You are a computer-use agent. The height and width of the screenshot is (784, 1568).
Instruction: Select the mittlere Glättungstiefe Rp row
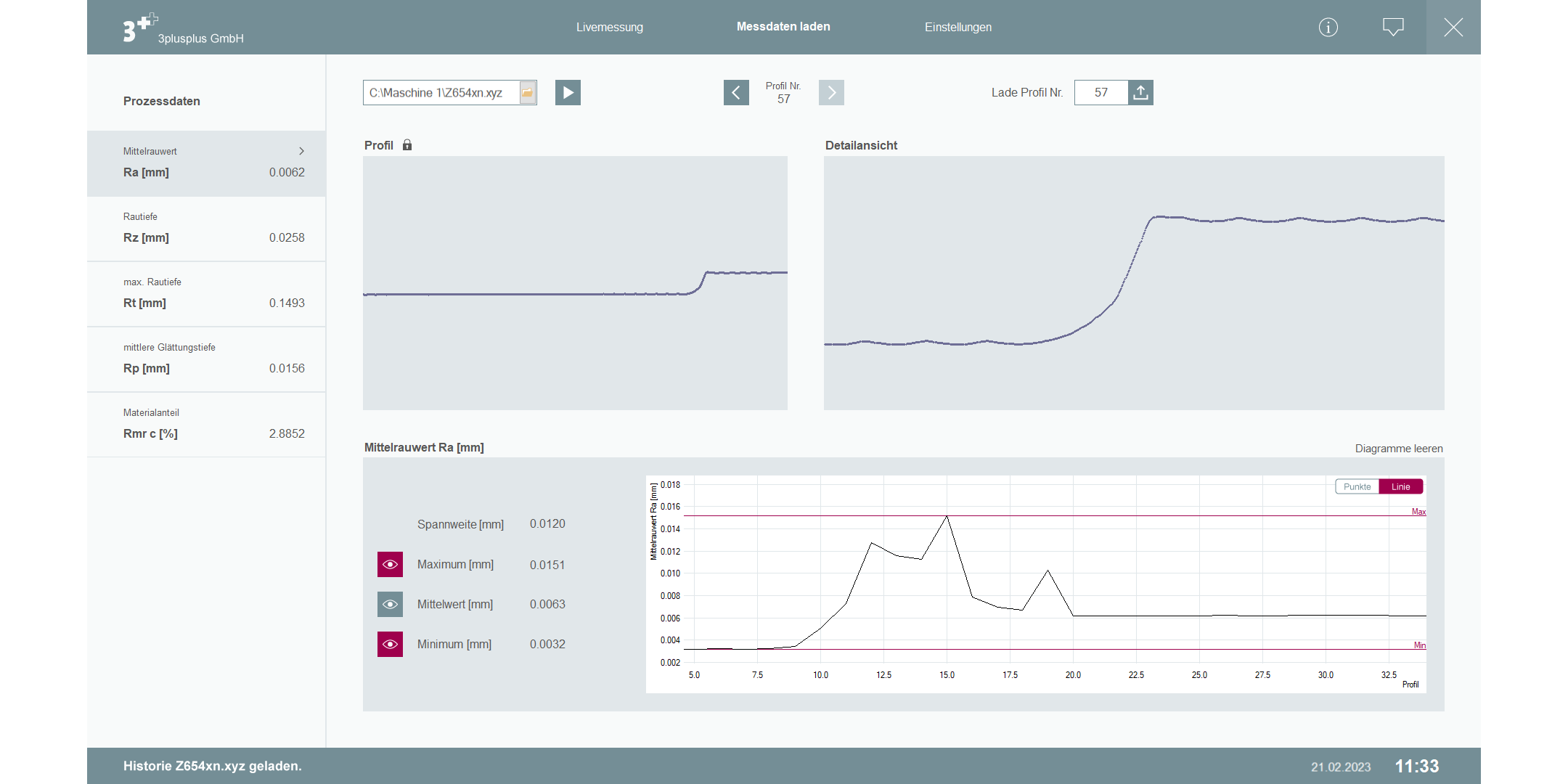[206, 359]
